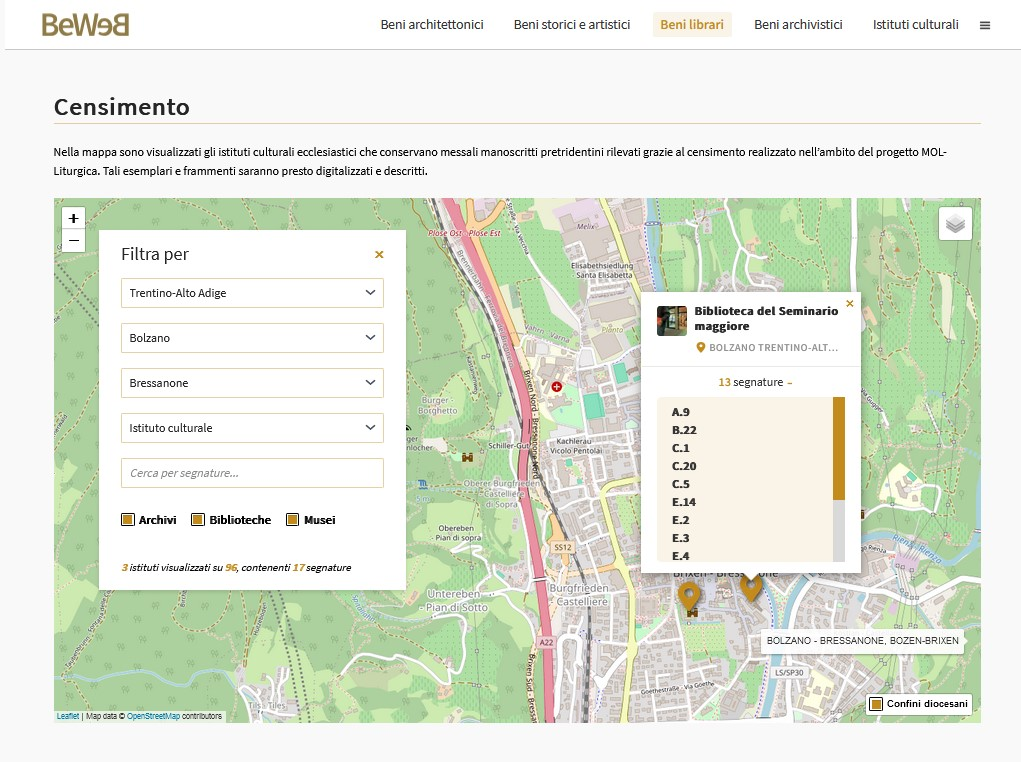Open the map layers control

point(955,224)
